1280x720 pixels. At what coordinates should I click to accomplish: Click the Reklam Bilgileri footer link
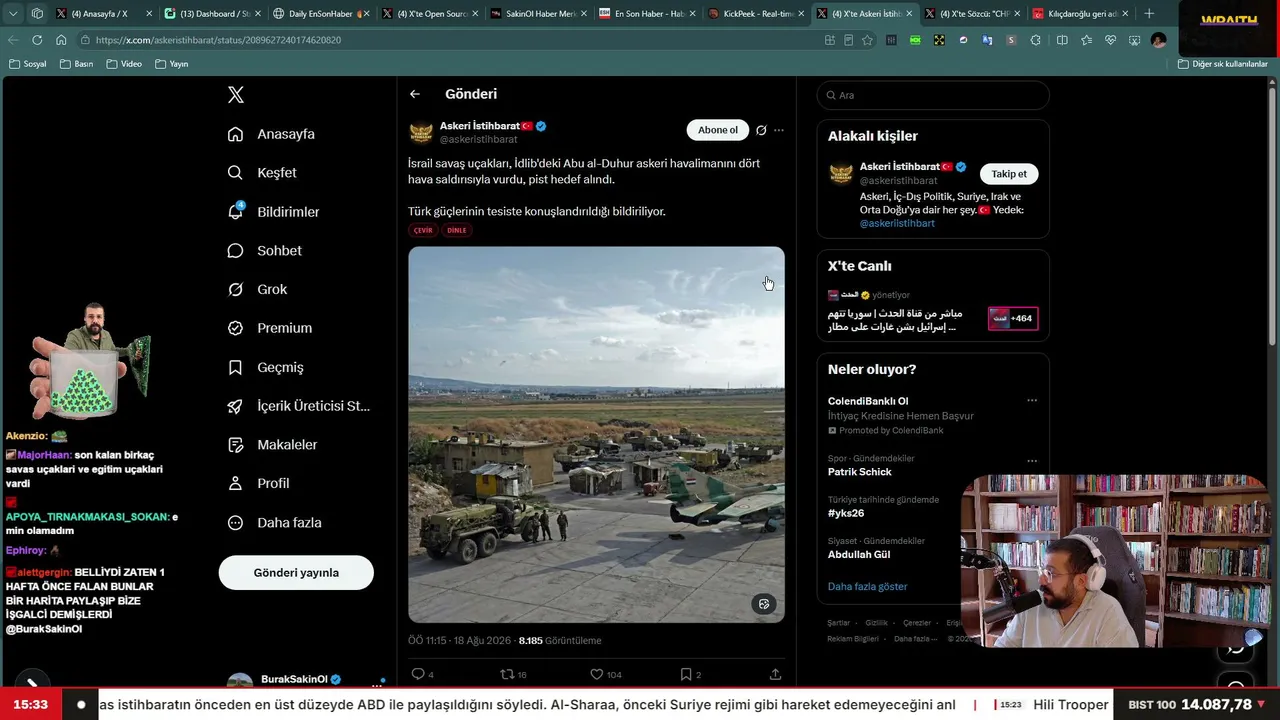pyautogui.click(x=853, y=639)
